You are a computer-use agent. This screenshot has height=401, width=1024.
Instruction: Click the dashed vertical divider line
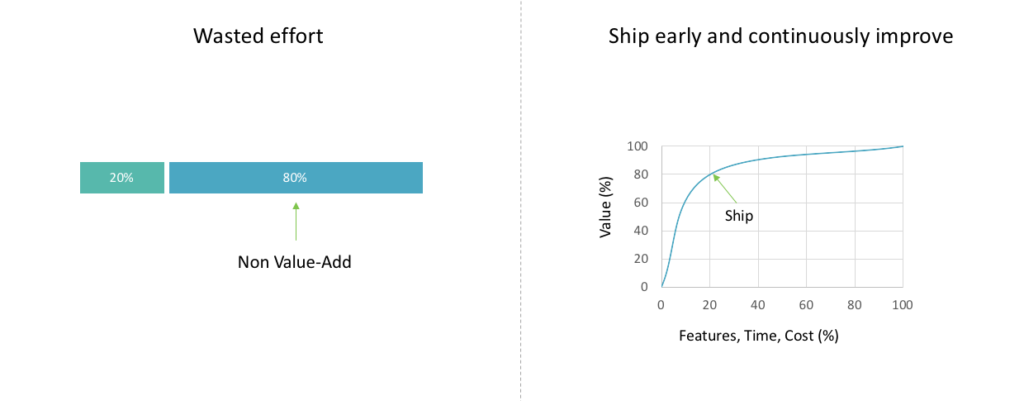click(x=520, y=200)
